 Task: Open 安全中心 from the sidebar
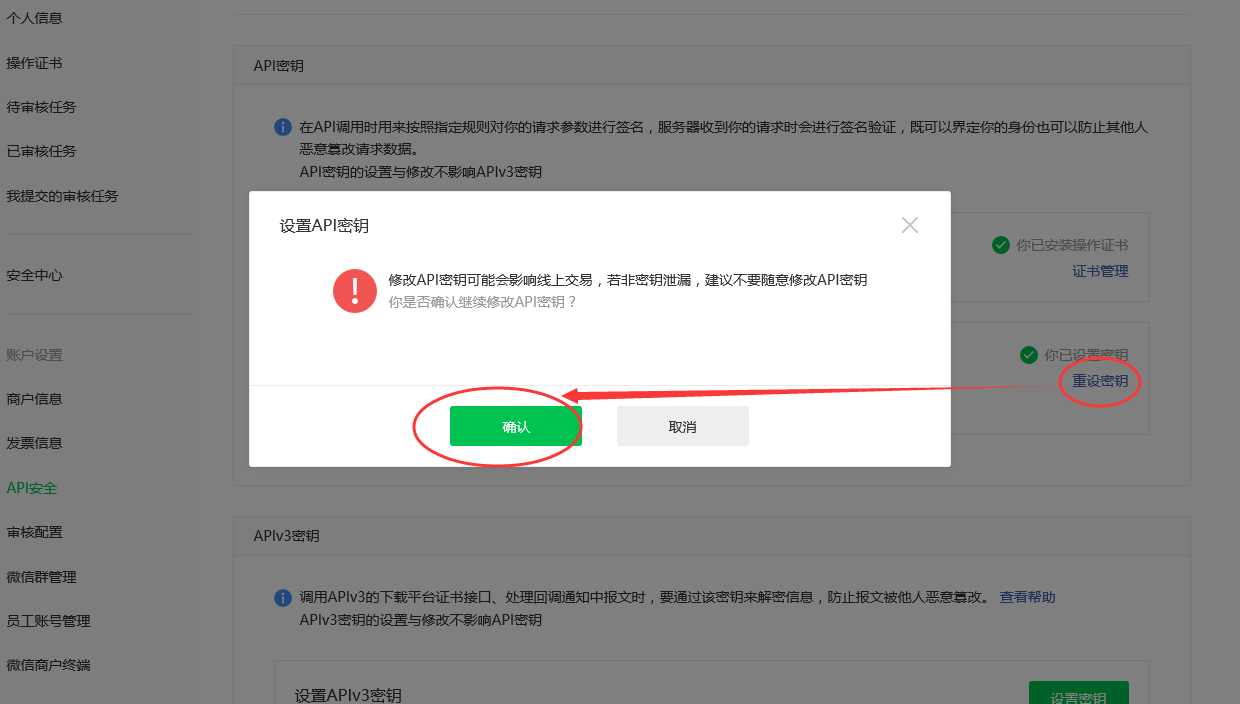point(34,275)
